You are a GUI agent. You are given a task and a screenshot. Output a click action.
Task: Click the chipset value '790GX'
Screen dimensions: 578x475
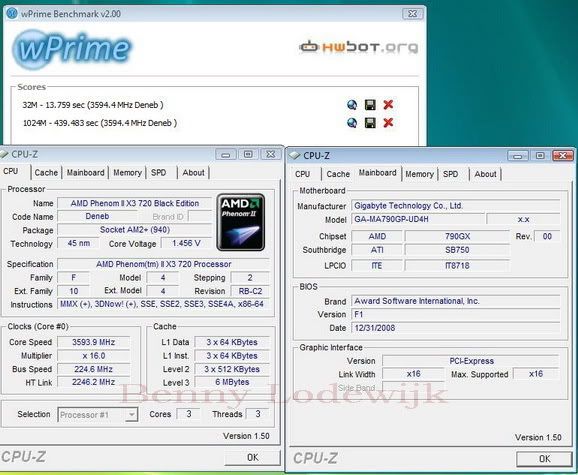[x=457, y=236]
